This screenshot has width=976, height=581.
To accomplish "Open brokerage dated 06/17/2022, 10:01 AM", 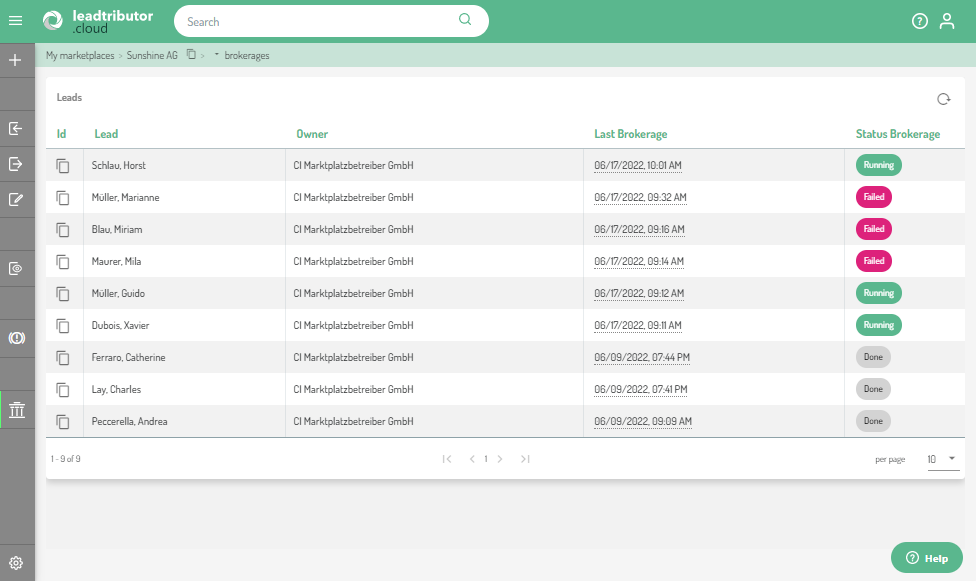I will pos(637,165).
